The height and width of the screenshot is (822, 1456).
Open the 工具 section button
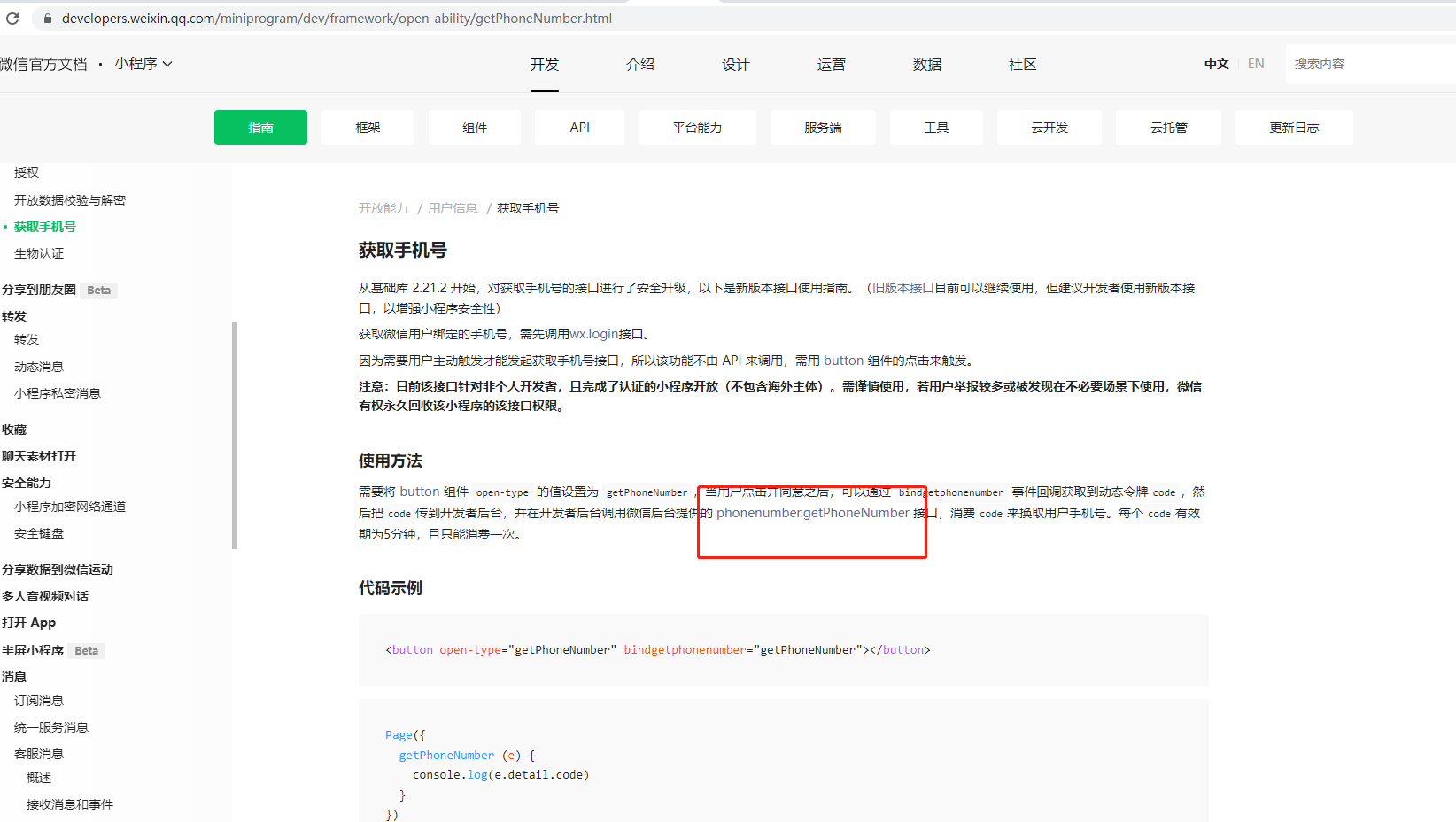(936, 128)
